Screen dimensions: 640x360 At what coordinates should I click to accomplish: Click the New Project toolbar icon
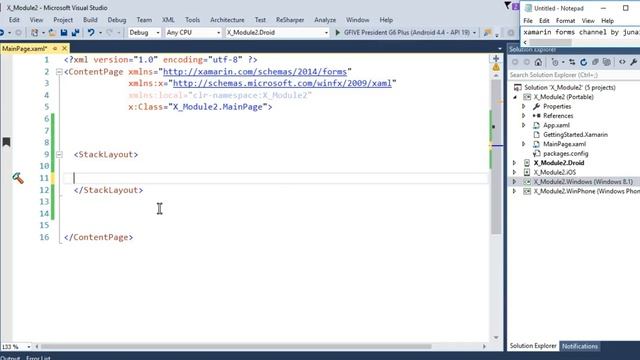pyautogui.click(x=35, y=33)
